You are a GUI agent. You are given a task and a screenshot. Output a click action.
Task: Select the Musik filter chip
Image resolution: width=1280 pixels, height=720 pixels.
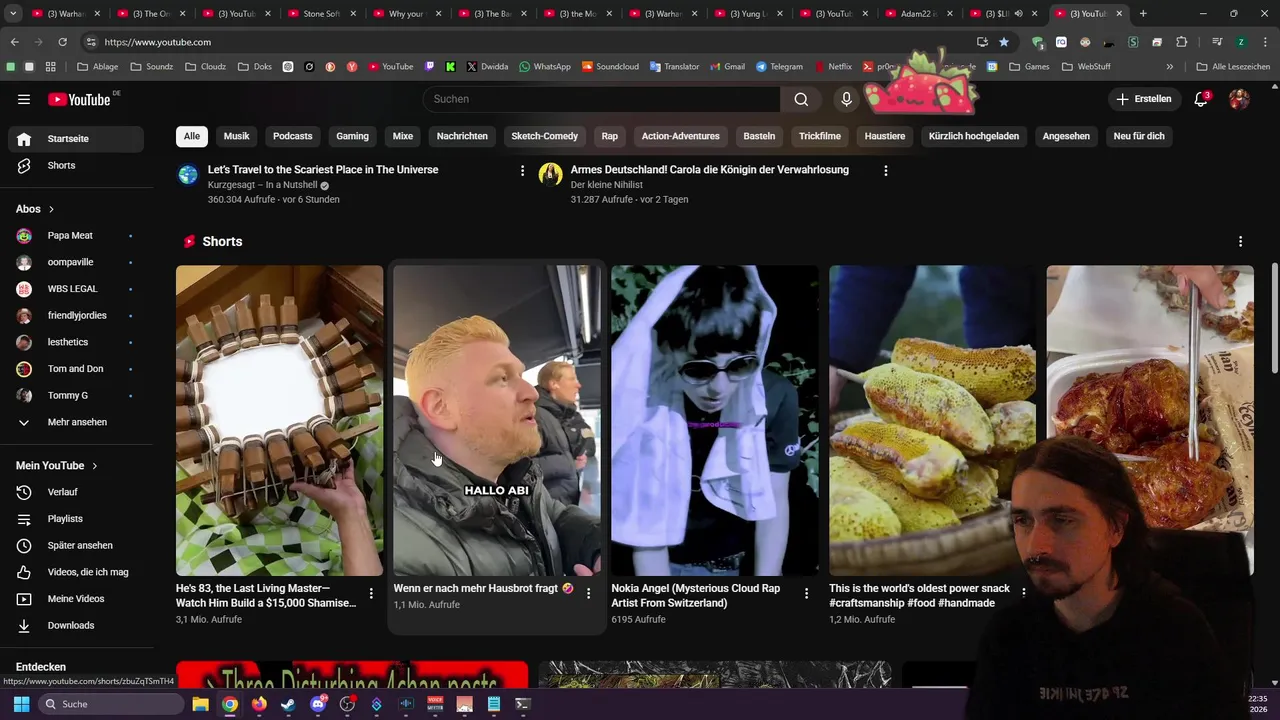[236, 136]
